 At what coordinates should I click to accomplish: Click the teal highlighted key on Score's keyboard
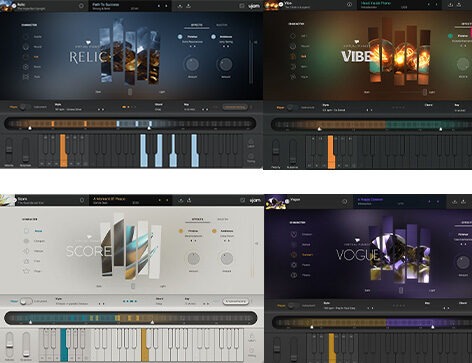tap(64, 345)
